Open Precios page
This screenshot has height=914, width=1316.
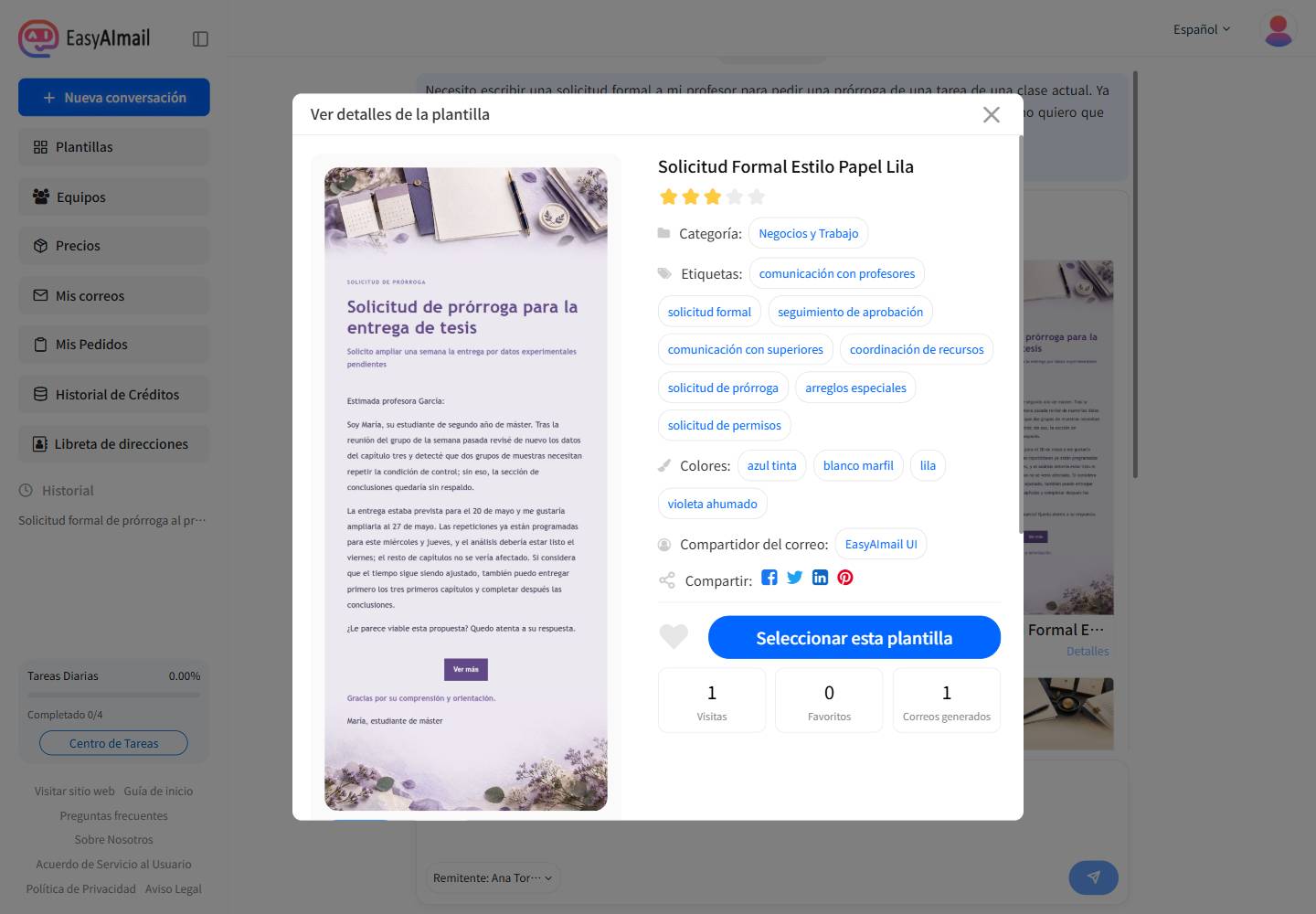coord(114,246)
